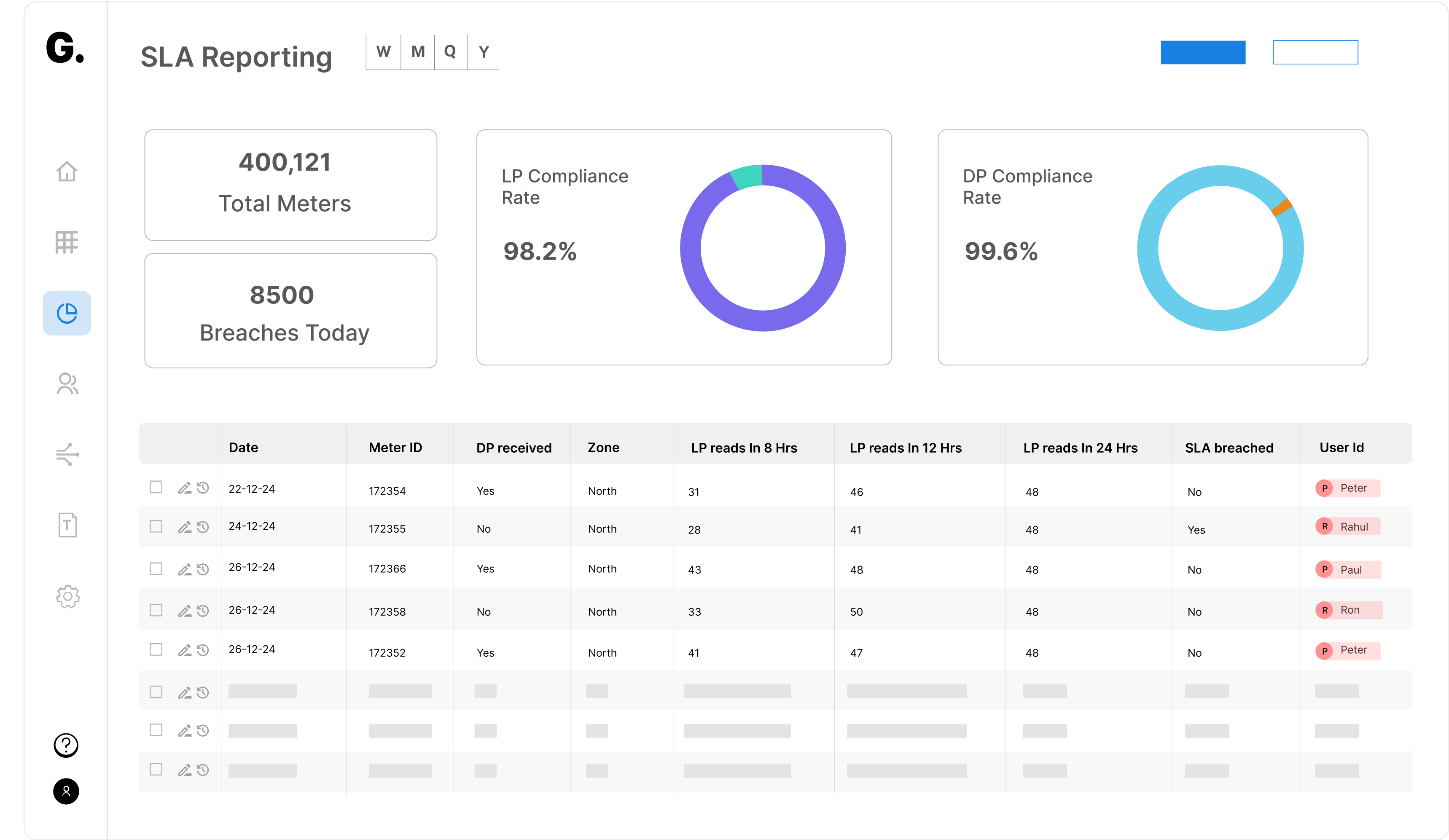Tick the checkbox for meter 172366 row

click(156, 569)
